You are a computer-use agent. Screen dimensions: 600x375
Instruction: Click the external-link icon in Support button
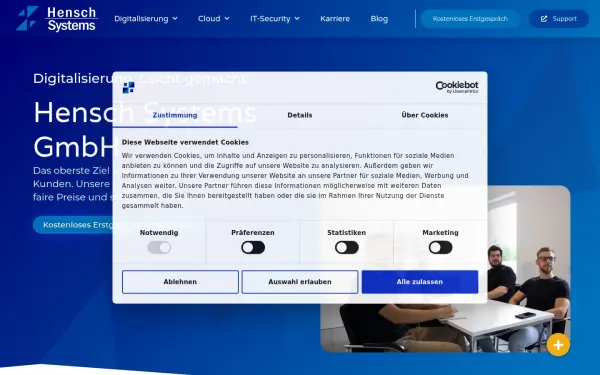(x=544, y=19)
